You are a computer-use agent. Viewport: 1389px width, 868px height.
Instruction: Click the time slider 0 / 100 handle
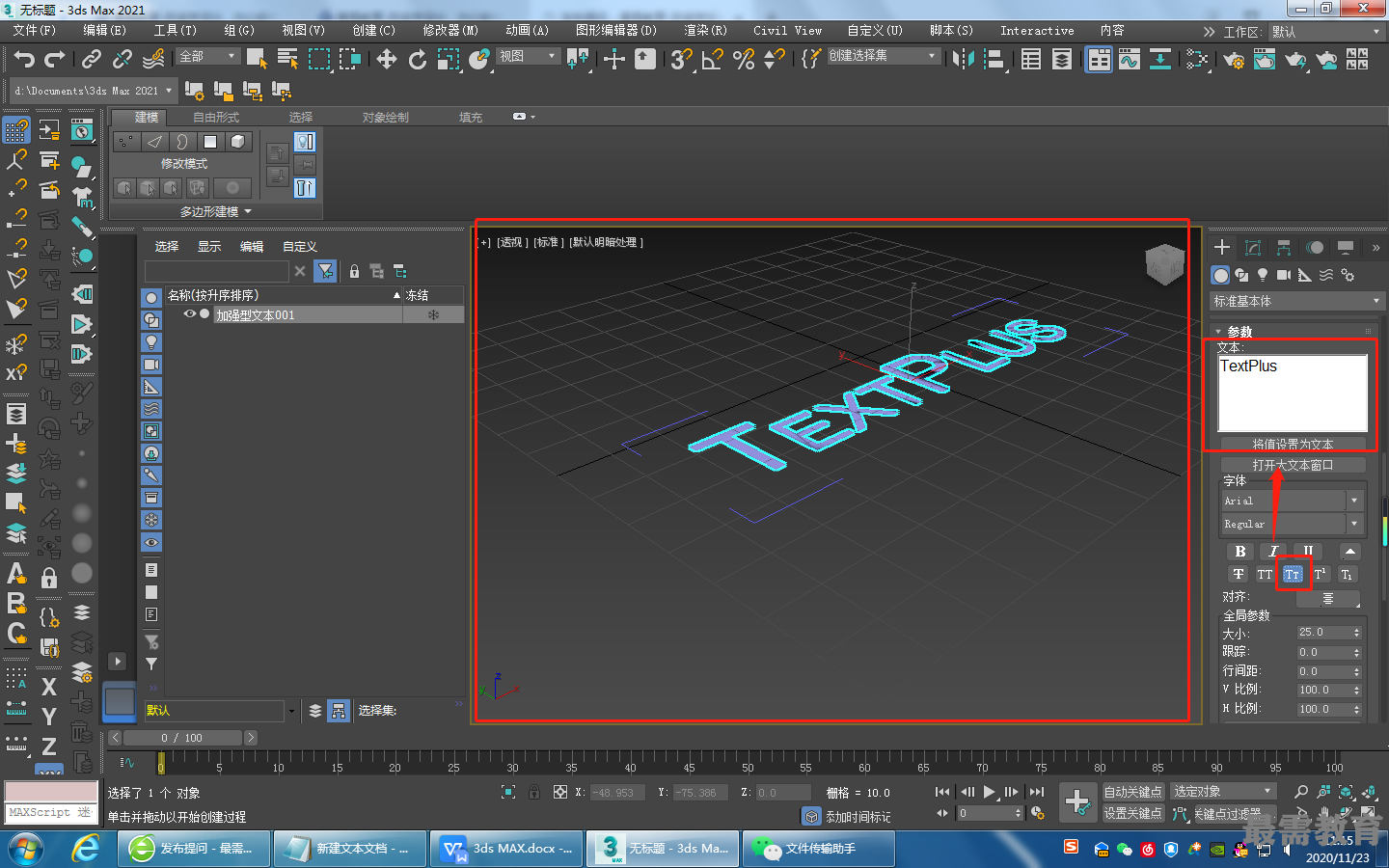[x=182, y=738]
